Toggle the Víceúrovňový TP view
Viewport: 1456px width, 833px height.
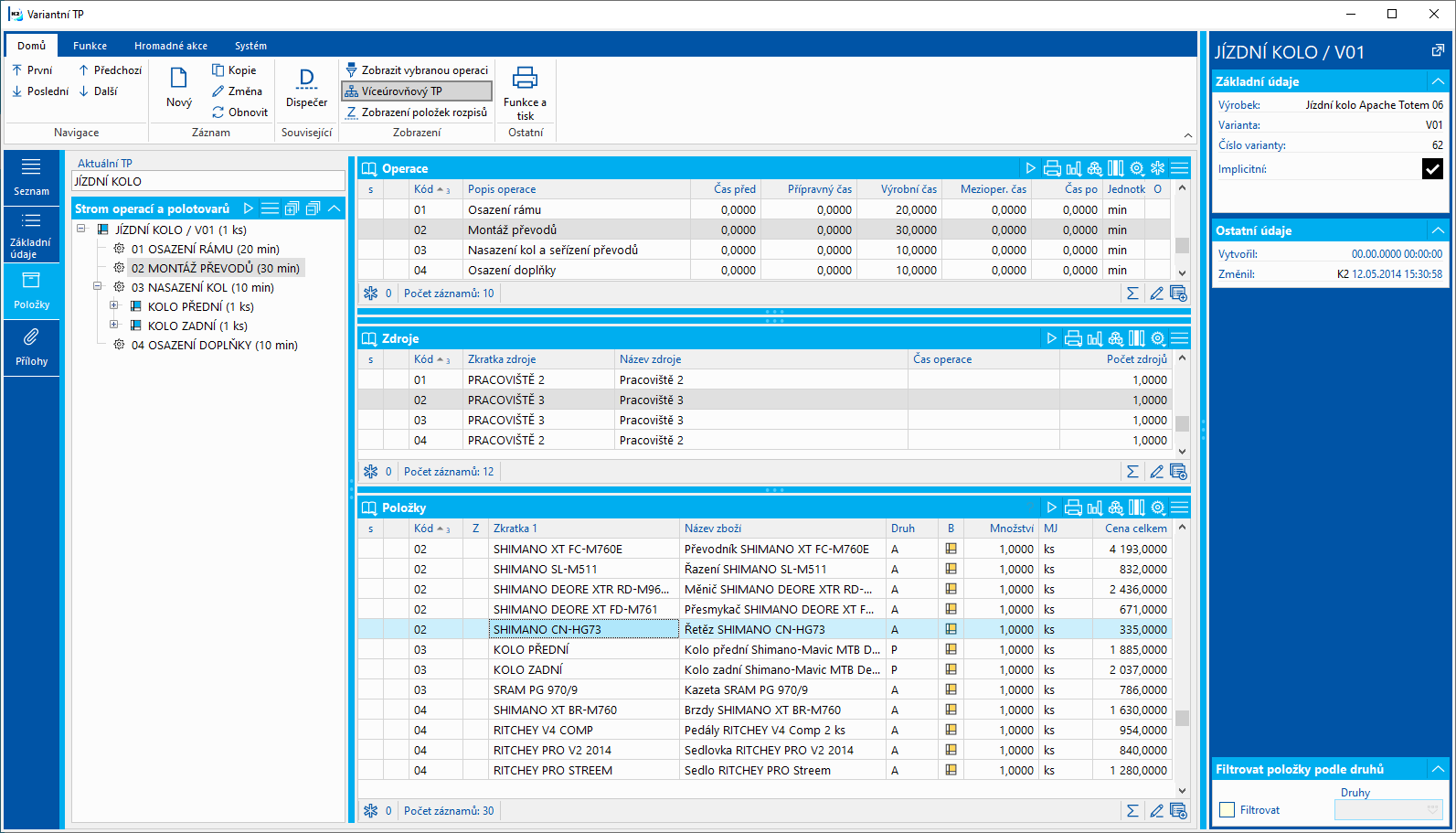417,91
